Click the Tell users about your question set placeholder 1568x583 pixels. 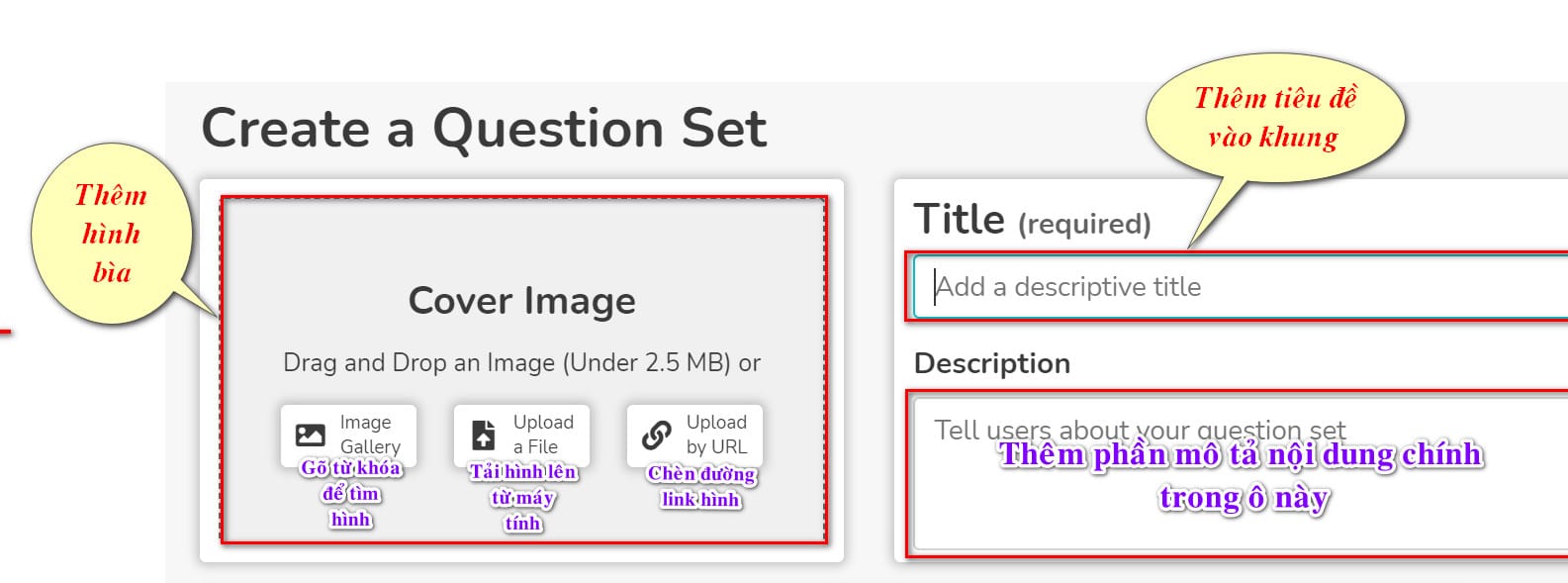point(1140,430)
